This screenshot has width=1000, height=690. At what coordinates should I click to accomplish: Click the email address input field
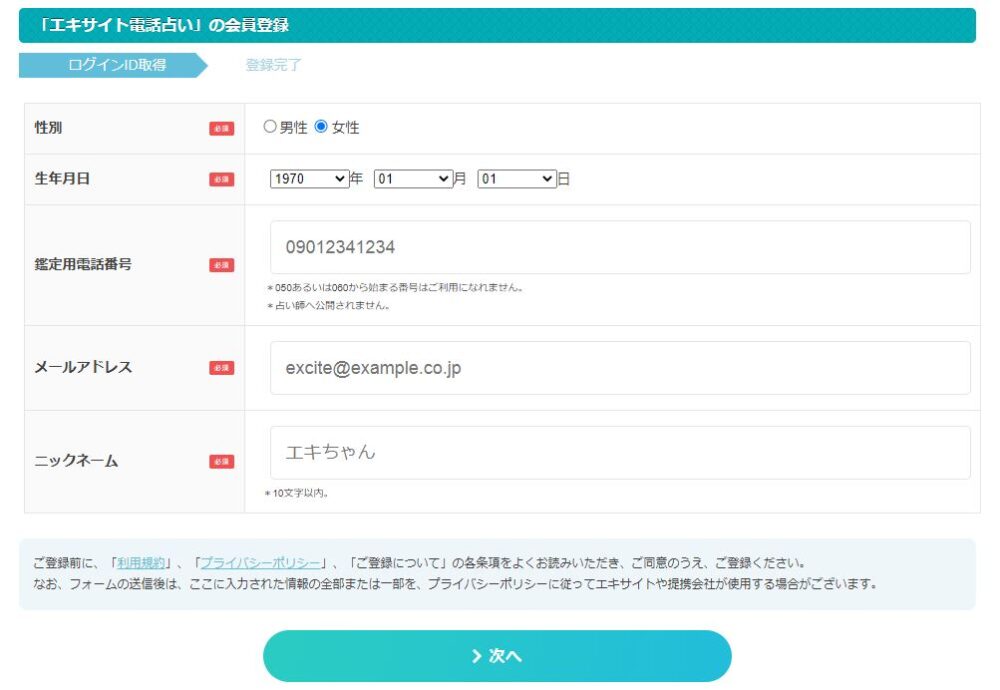620,368
